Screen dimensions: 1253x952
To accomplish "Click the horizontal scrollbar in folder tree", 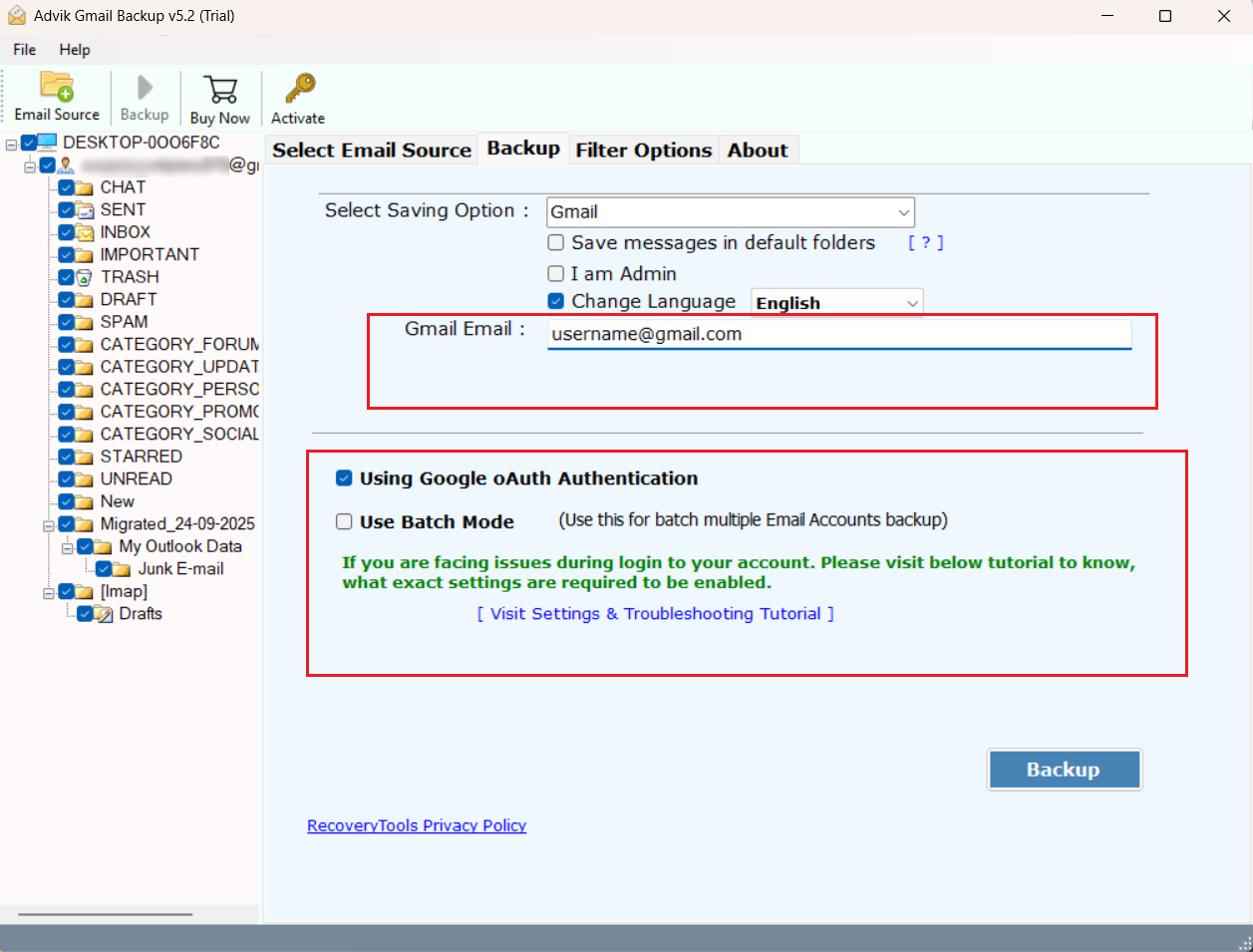I will (x=105, y=913).
